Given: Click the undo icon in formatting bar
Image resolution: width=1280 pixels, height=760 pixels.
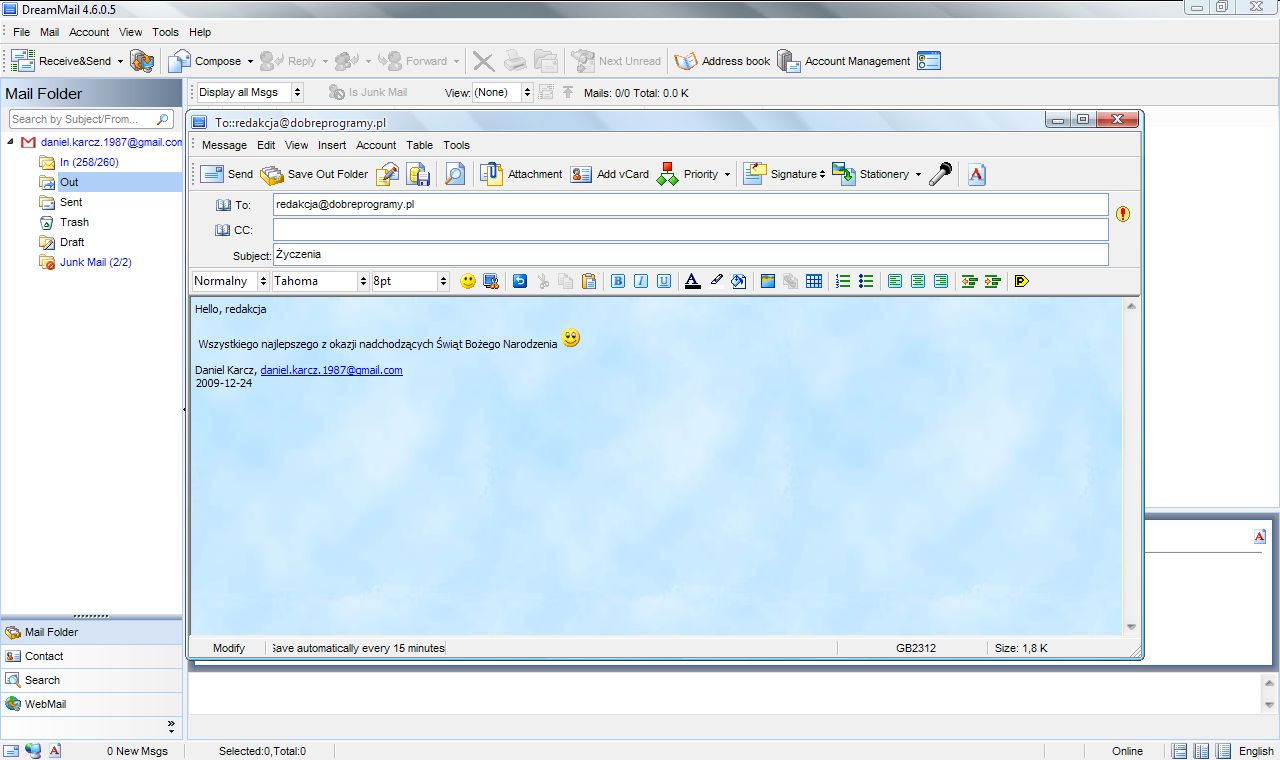Looking at the screenshot, I should (519, 281).
